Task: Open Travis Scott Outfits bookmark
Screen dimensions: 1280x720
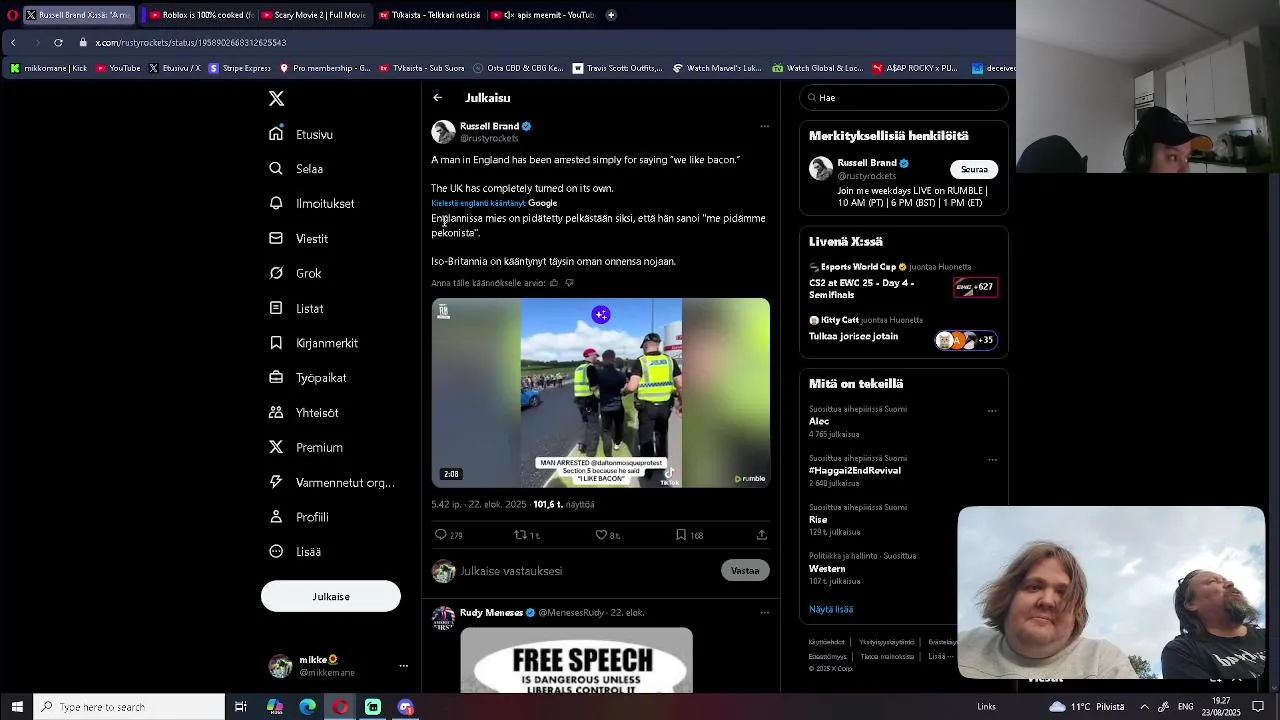Action: 617,68
